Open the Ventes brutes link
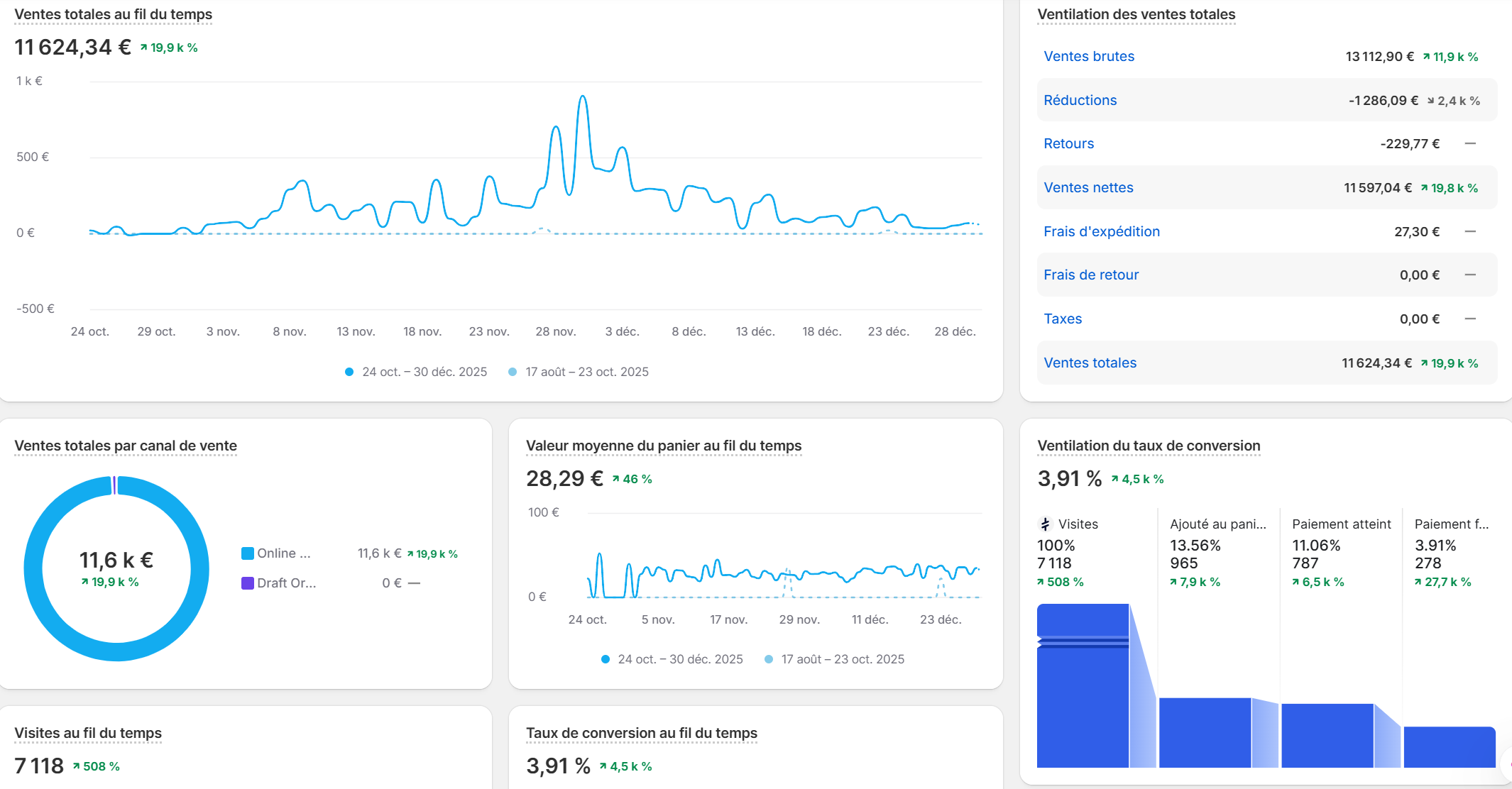 point(1088,56)
